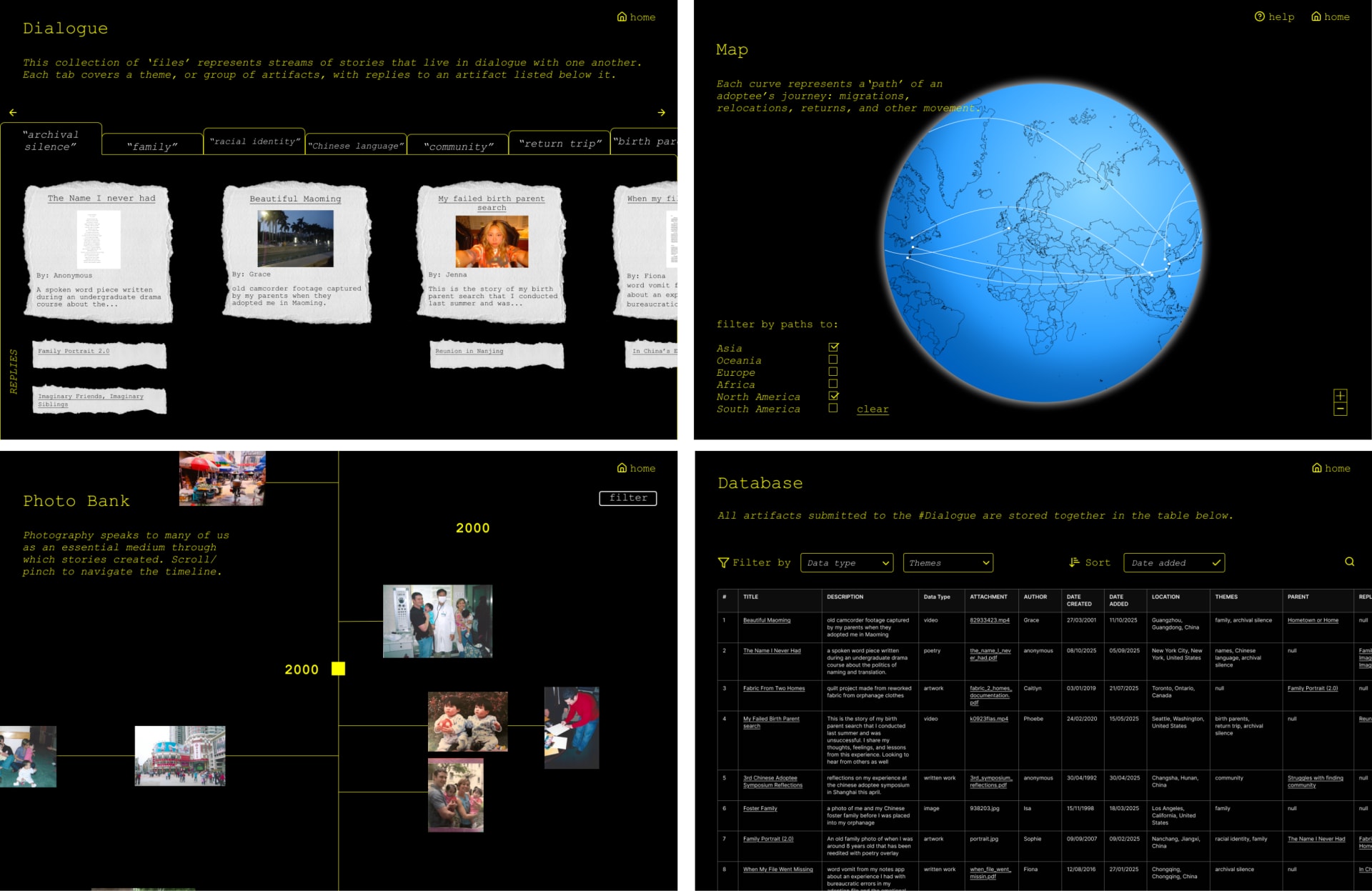Open the Hometown or Home parent link
This screenshot has height=891, width=1372.
click(x=1313, y=620)
